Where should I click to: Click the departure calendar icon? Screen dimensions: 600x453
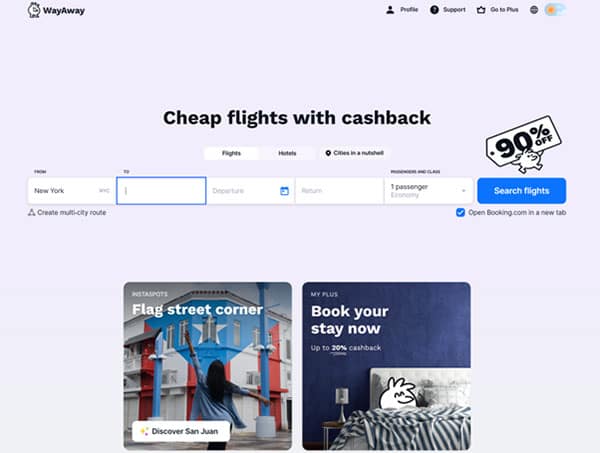click(284, 191)
